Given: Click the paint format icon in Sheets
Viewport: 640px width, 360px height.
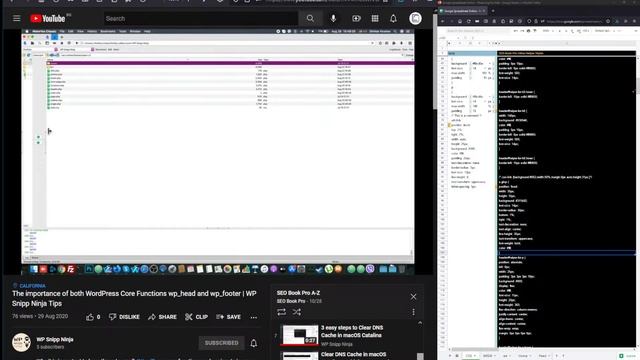Looking at the screenshot, I should (x=535, y=31).
